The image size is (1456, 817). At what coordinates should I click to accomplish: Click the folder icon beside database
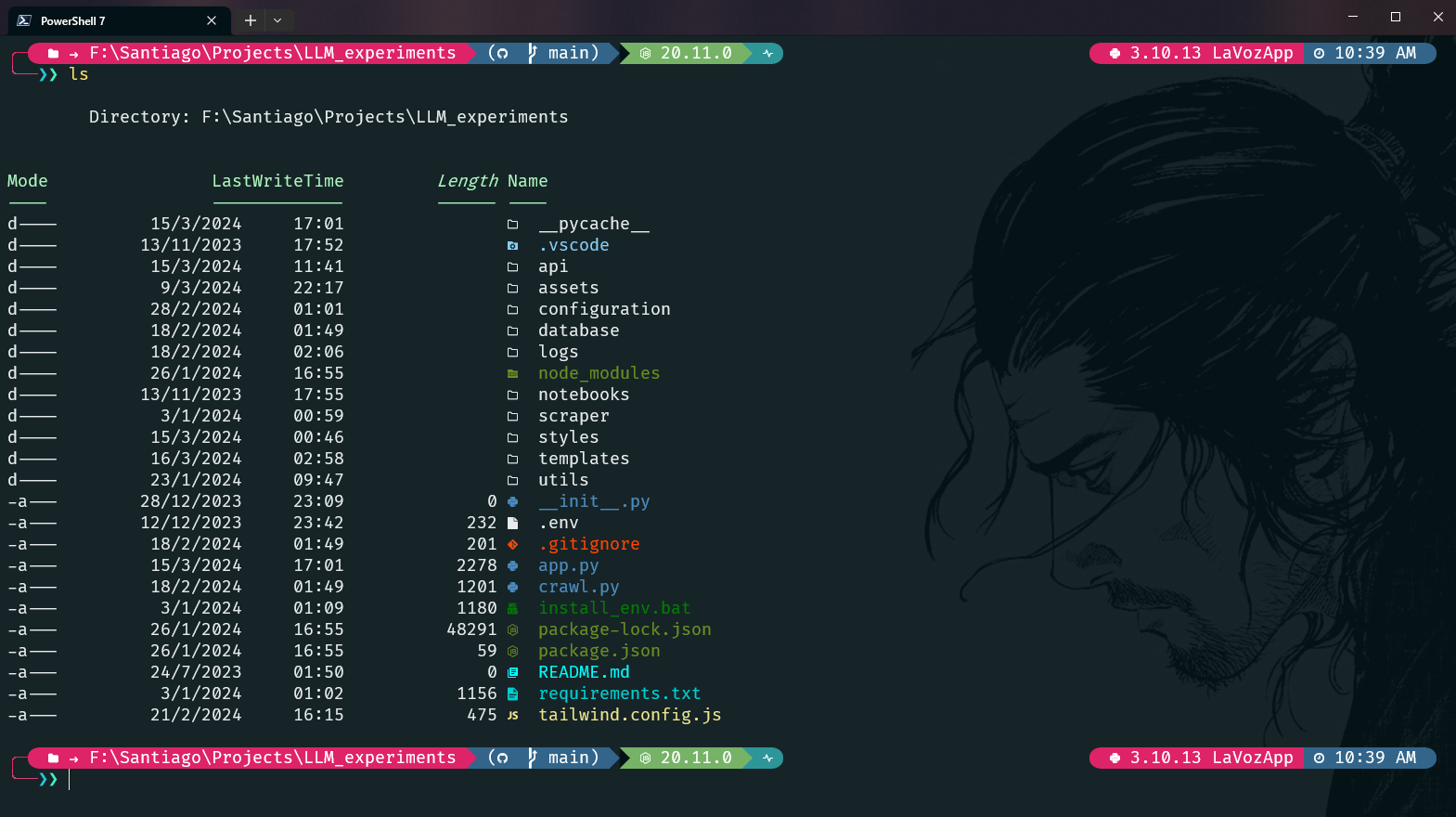point(512,331)
